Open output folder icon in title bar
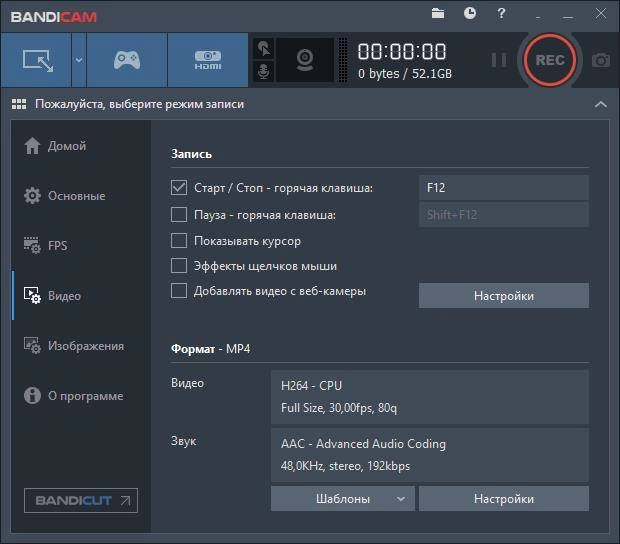This screenshot has width=620, height=544. click(438, 14)
